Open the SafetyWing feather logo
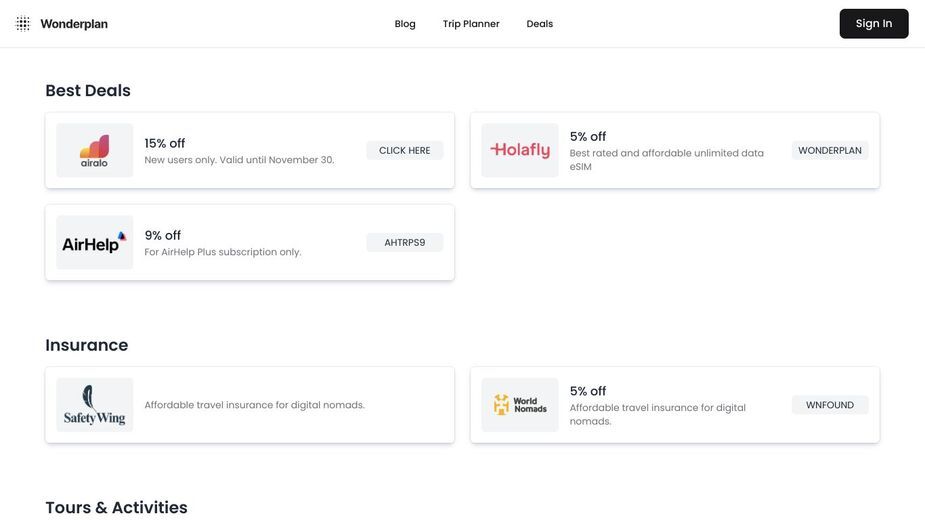Screen dimensions: 925x520 (x=94, y=405)
